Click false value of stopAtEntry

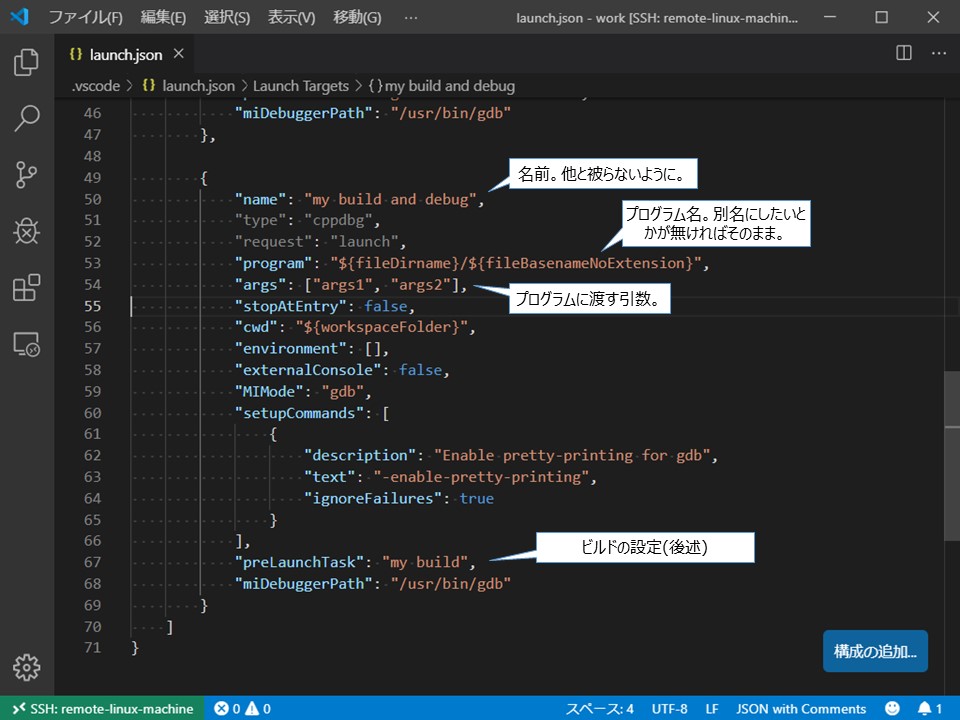click(386, 306)
